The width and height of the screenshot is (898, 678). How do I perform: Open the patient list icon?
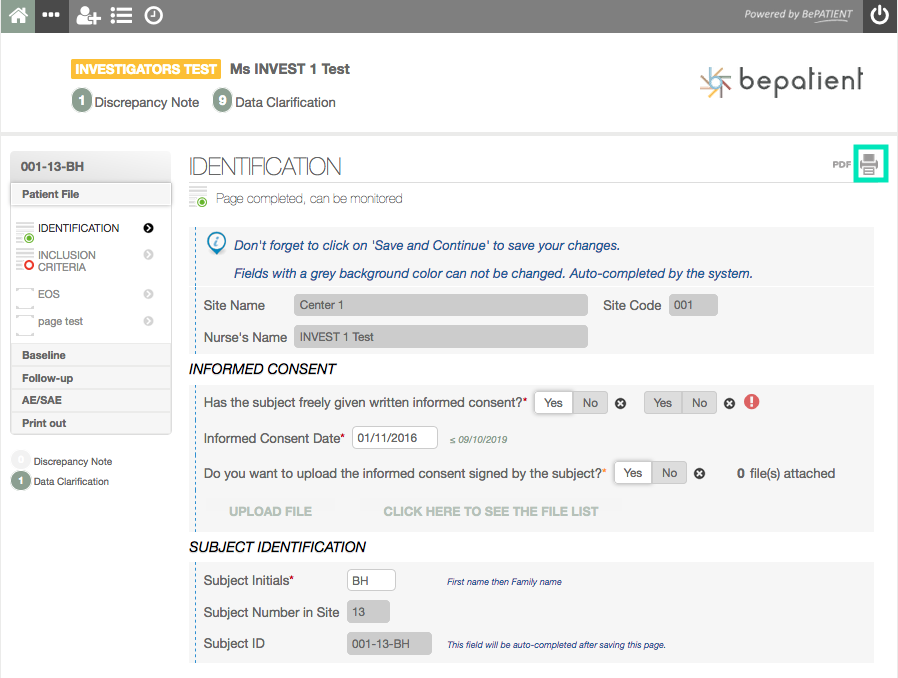point(121,16)
